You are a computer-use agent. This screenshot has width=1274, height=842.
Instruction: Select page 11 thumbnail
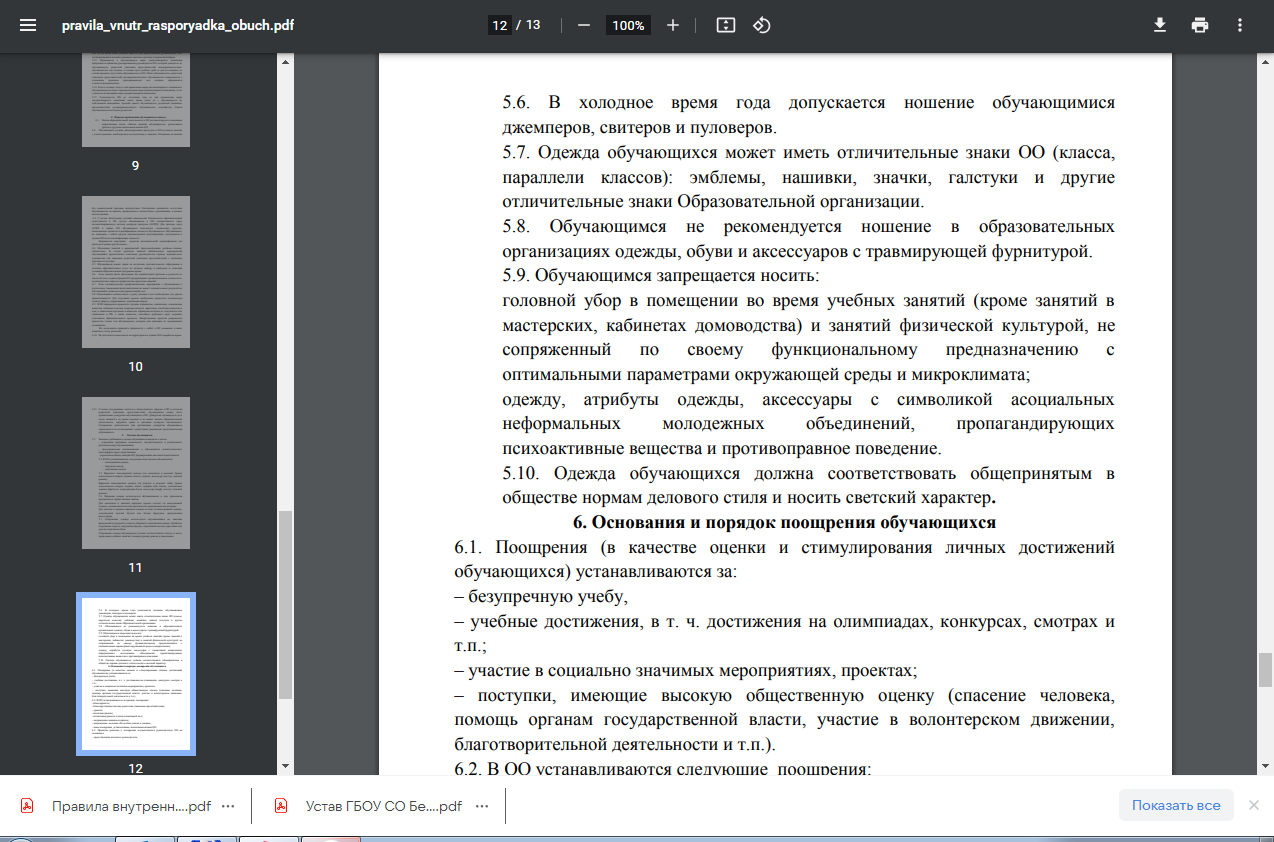pyautogui.click(x=135, y=472)
